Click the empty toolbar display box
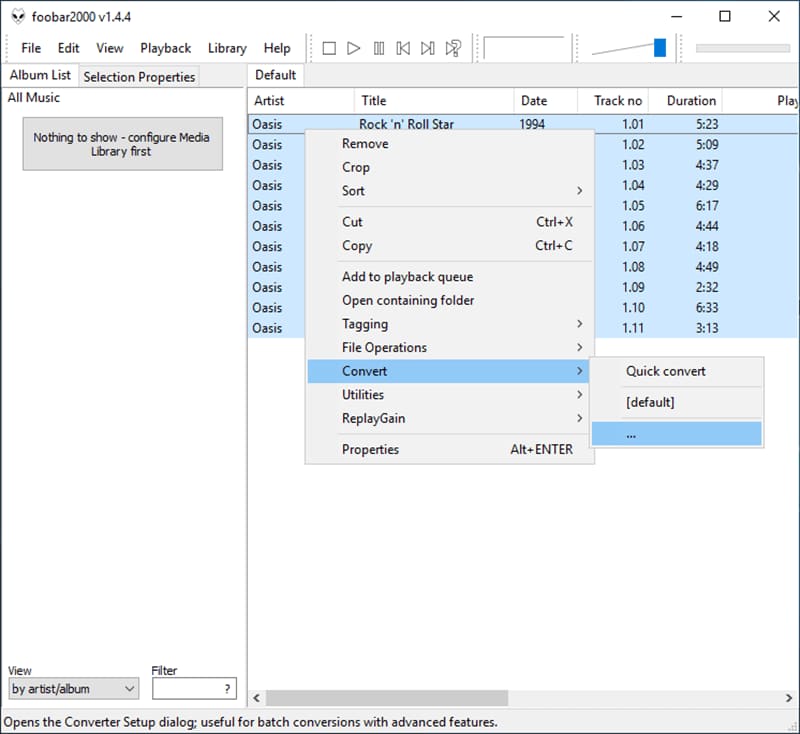Viewport: 800px width, 734px height. (x=524, y=48)
